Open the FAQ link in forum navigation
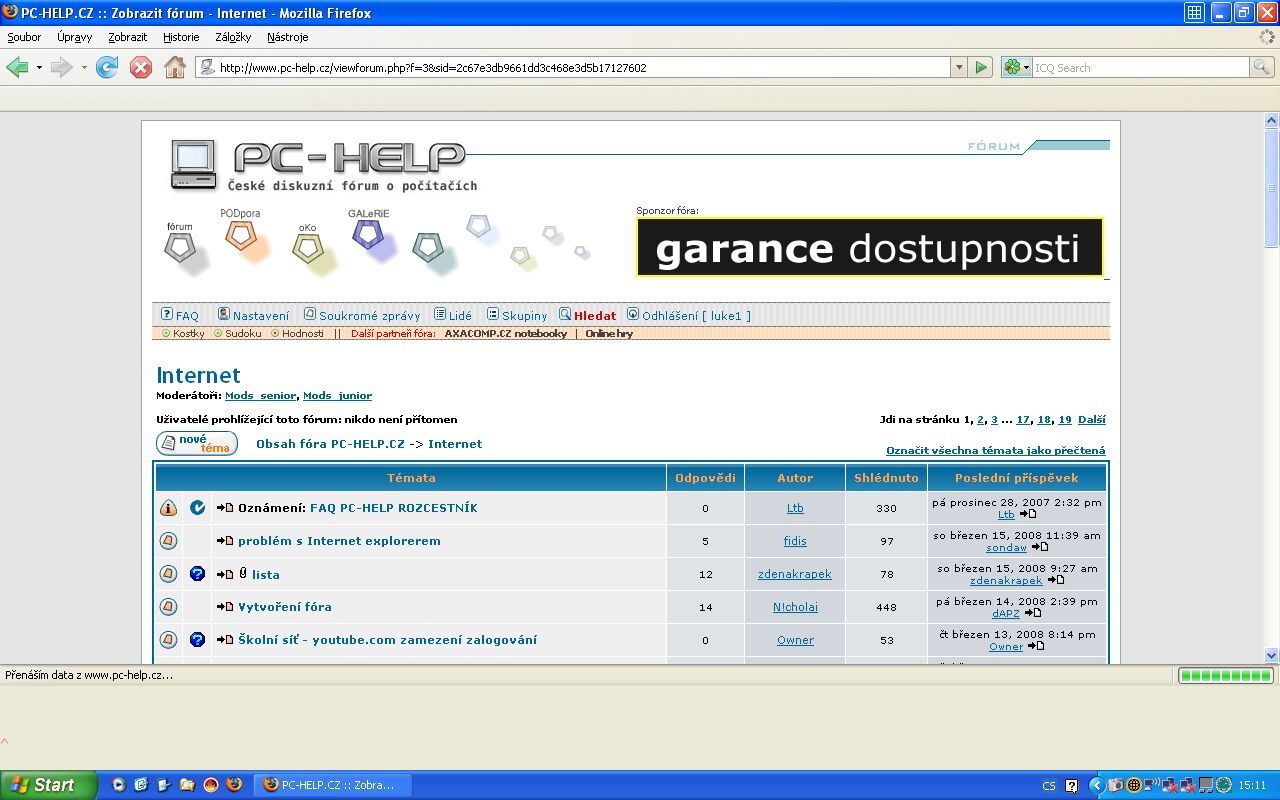The image size is (1280, 800). coord(187,316)
